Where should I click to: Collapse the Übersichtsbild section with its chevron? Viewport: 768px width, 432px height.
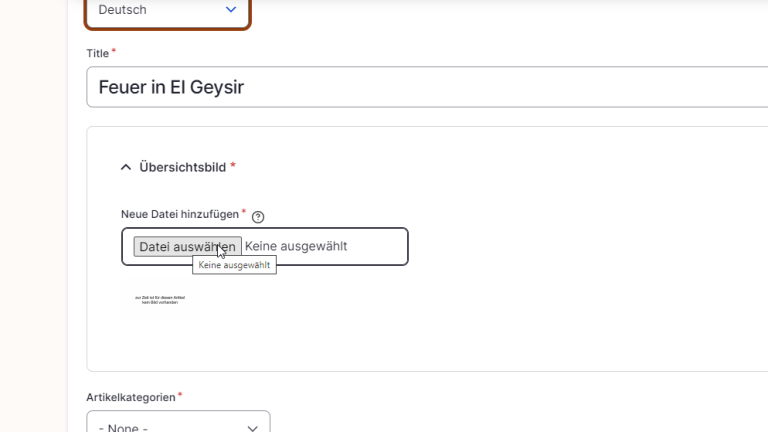click(x=126, y=168)
